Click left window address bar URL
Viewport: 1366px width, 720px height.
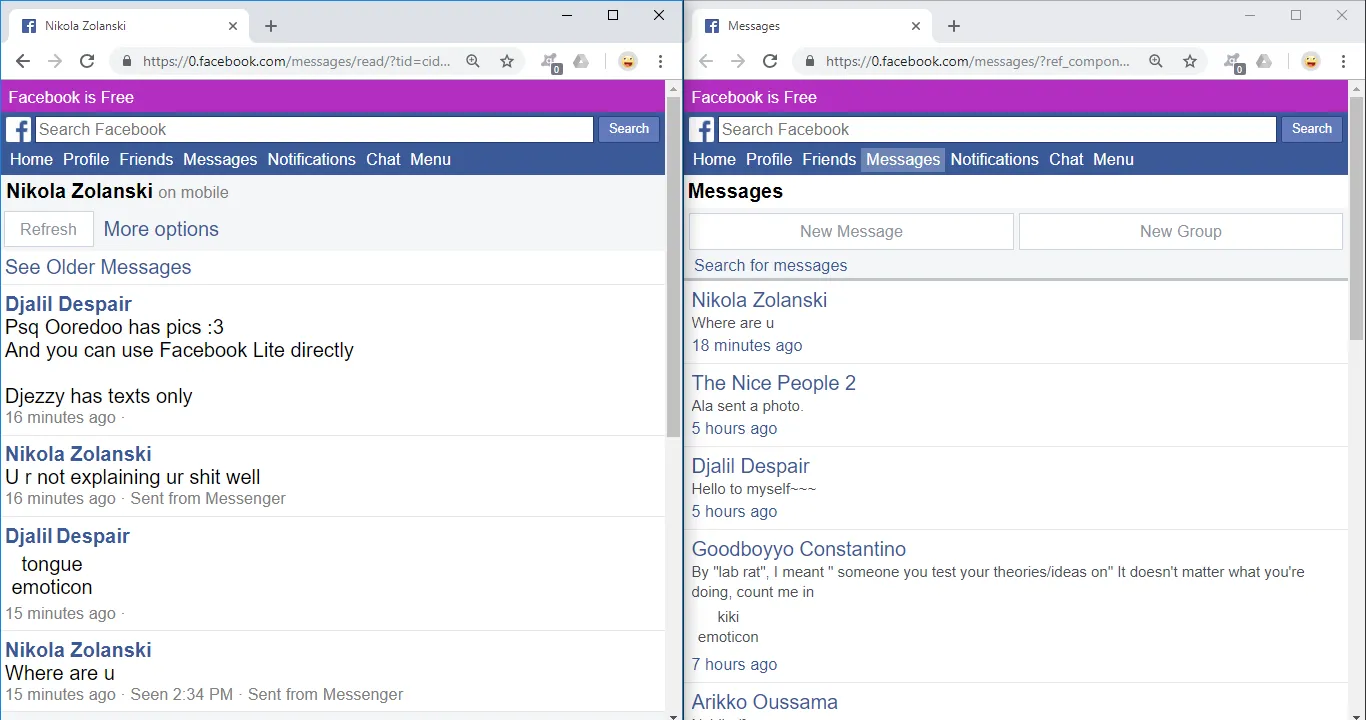(x=297, y=61)
